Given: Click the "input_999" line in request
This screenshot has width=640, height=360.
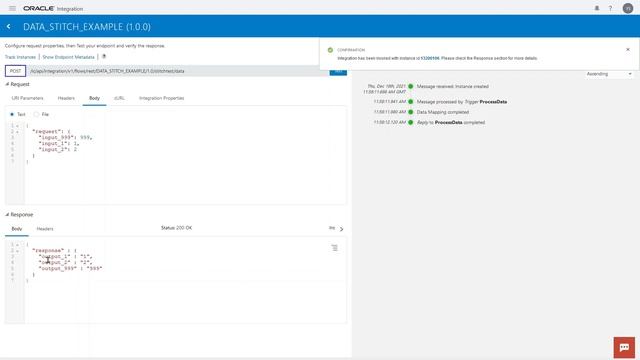Looking at the screenshot, I should click(x=65, y=138).
